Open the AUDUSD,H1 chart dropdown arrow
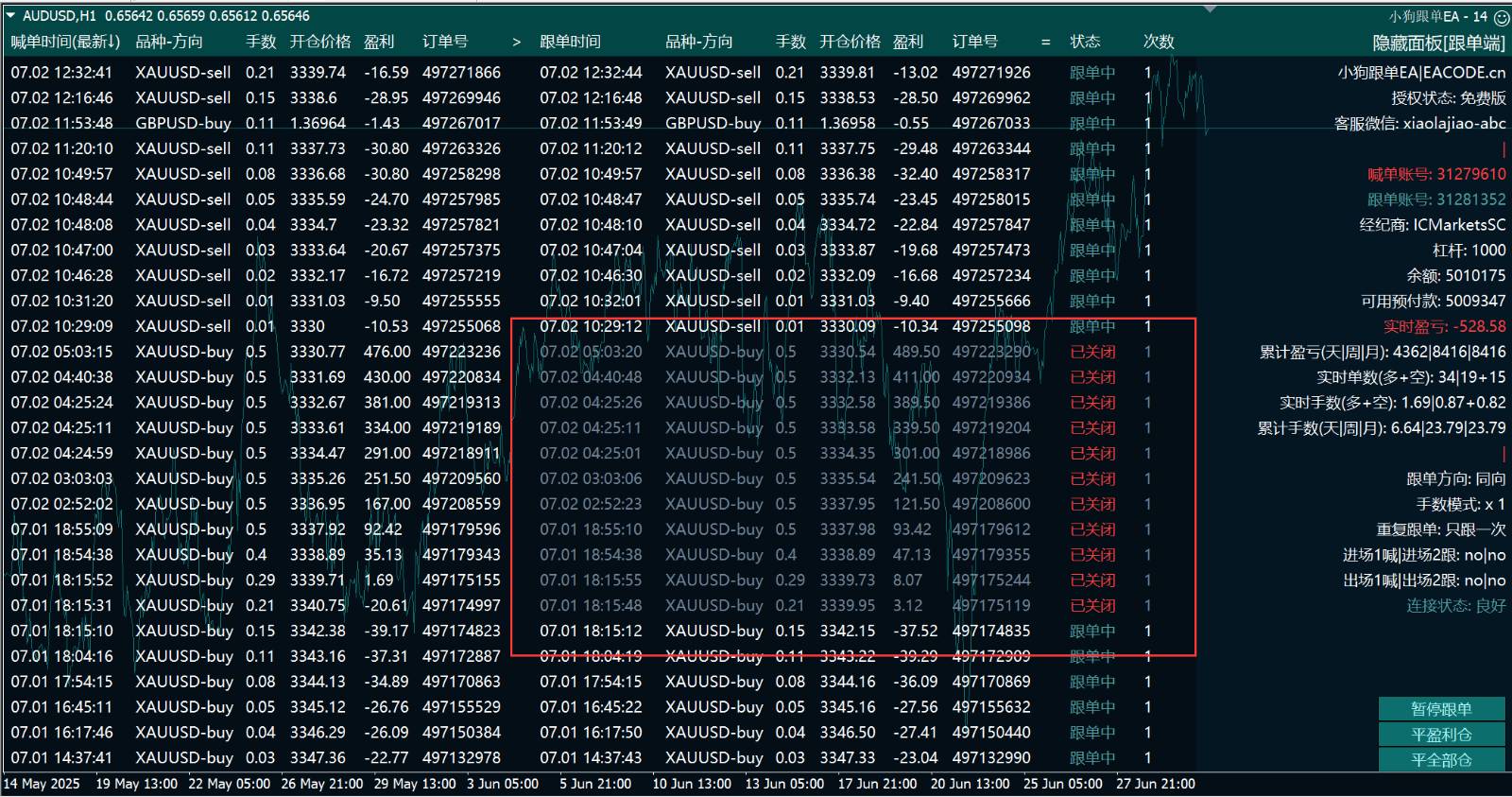The image size is (1512, 797). tap(12, 15)
